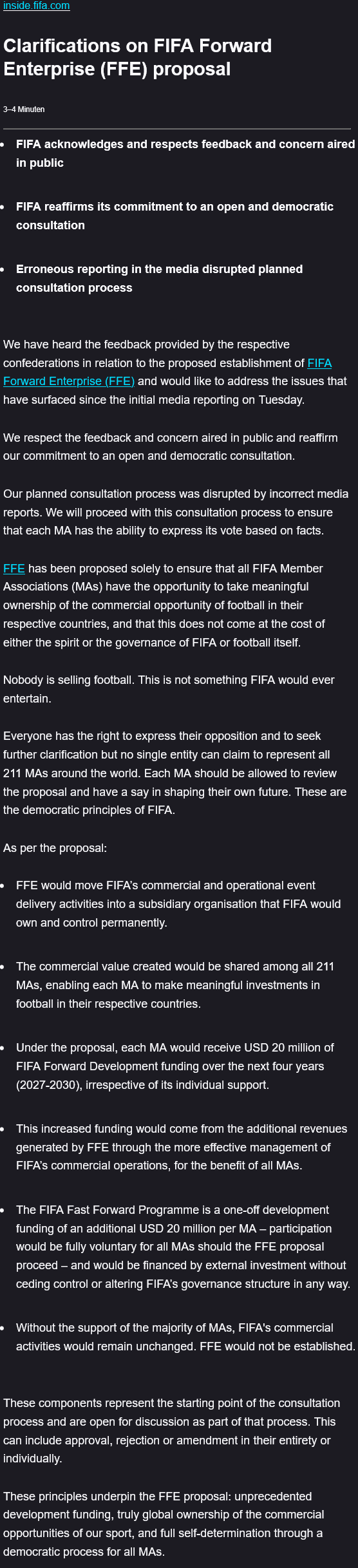This screenshot has height=1568, width=358.
Task: Click the 3–4 Minuten reading time label
Action: (24, 109)
